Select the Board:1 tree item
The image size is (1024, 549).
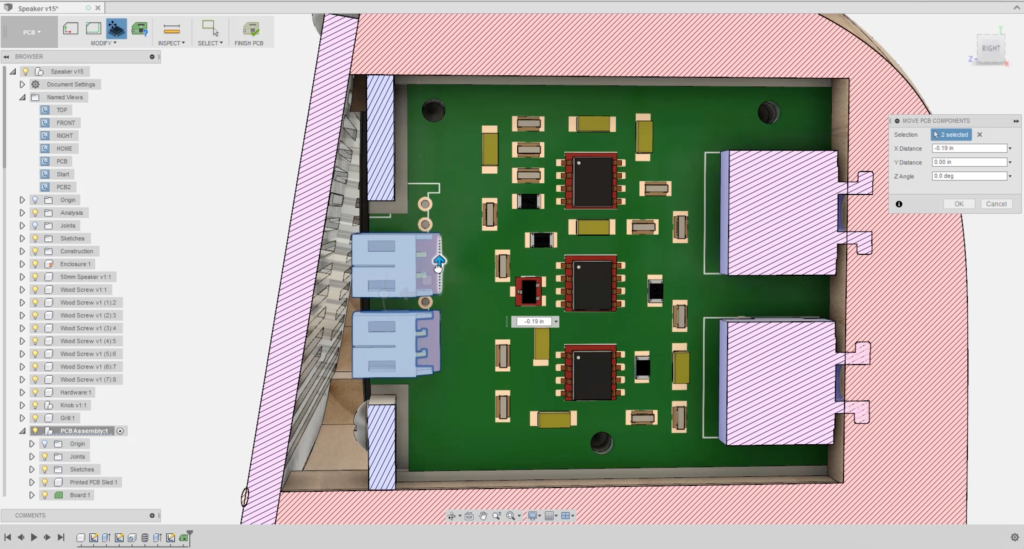pos(80,495)
